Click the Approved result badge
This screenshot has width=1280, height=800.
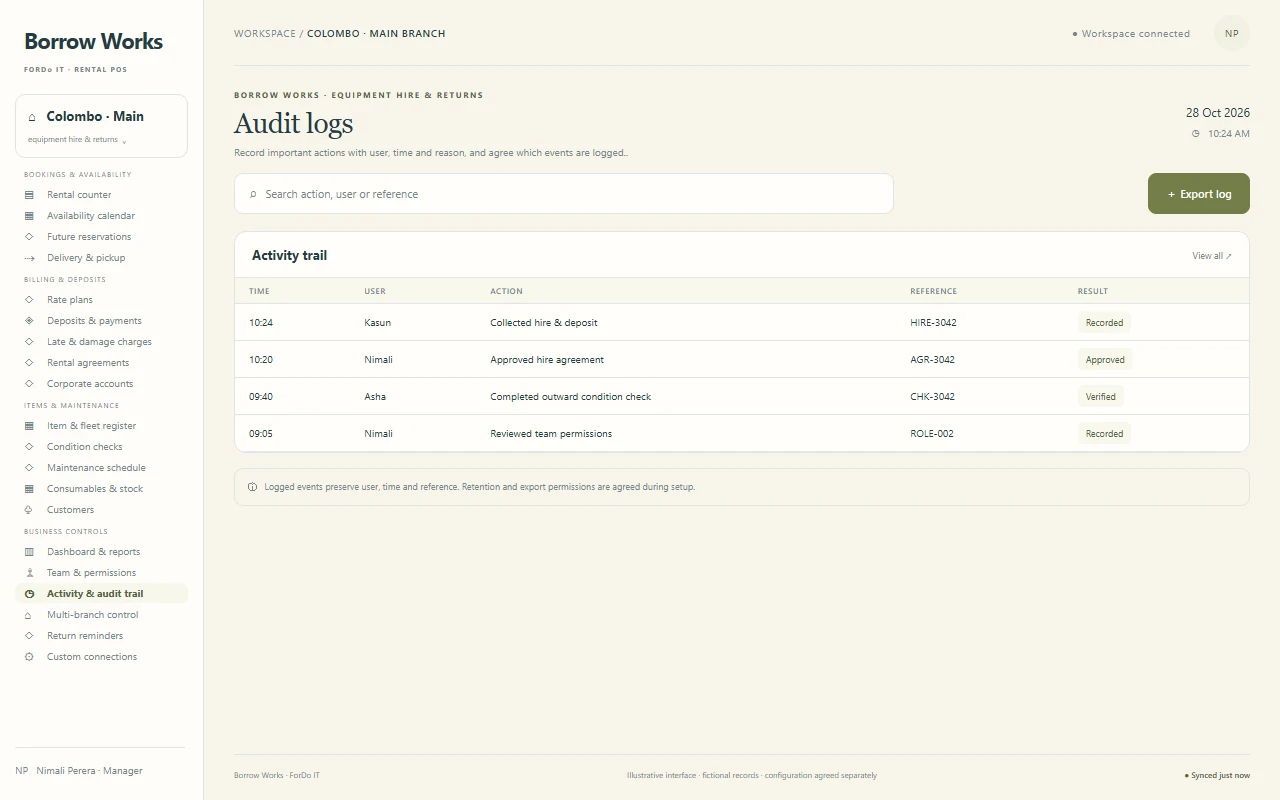[1105, 360]
